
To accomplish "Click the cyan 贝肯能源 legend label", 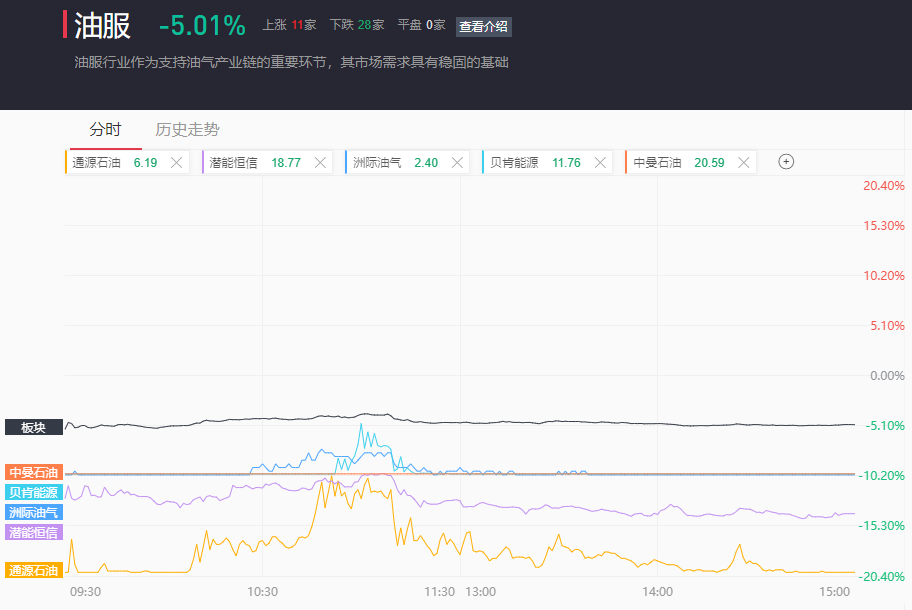I will [x=34, y=492].
